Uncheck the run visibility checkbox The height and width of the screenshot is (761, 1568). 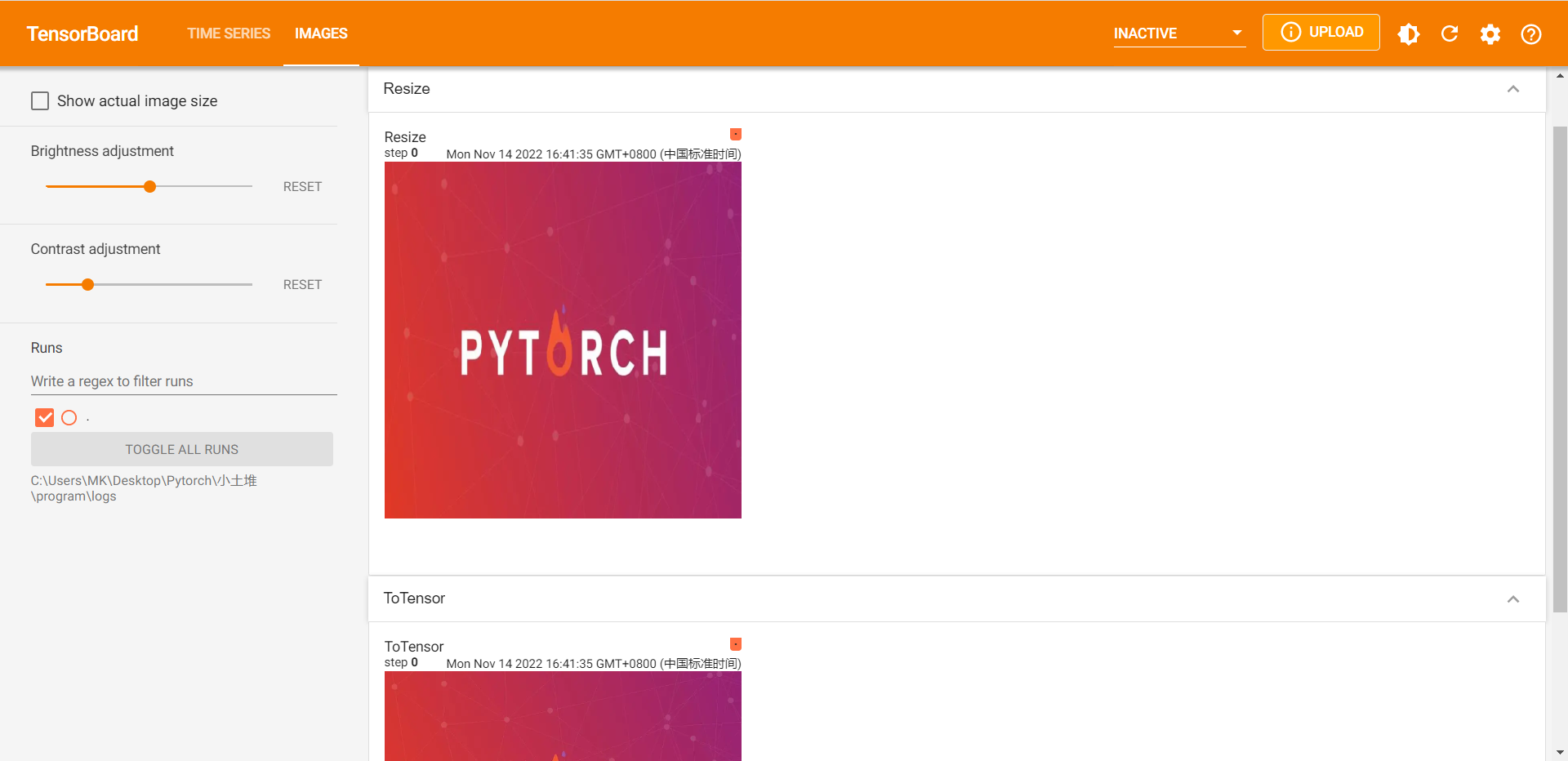pos(45,418)
